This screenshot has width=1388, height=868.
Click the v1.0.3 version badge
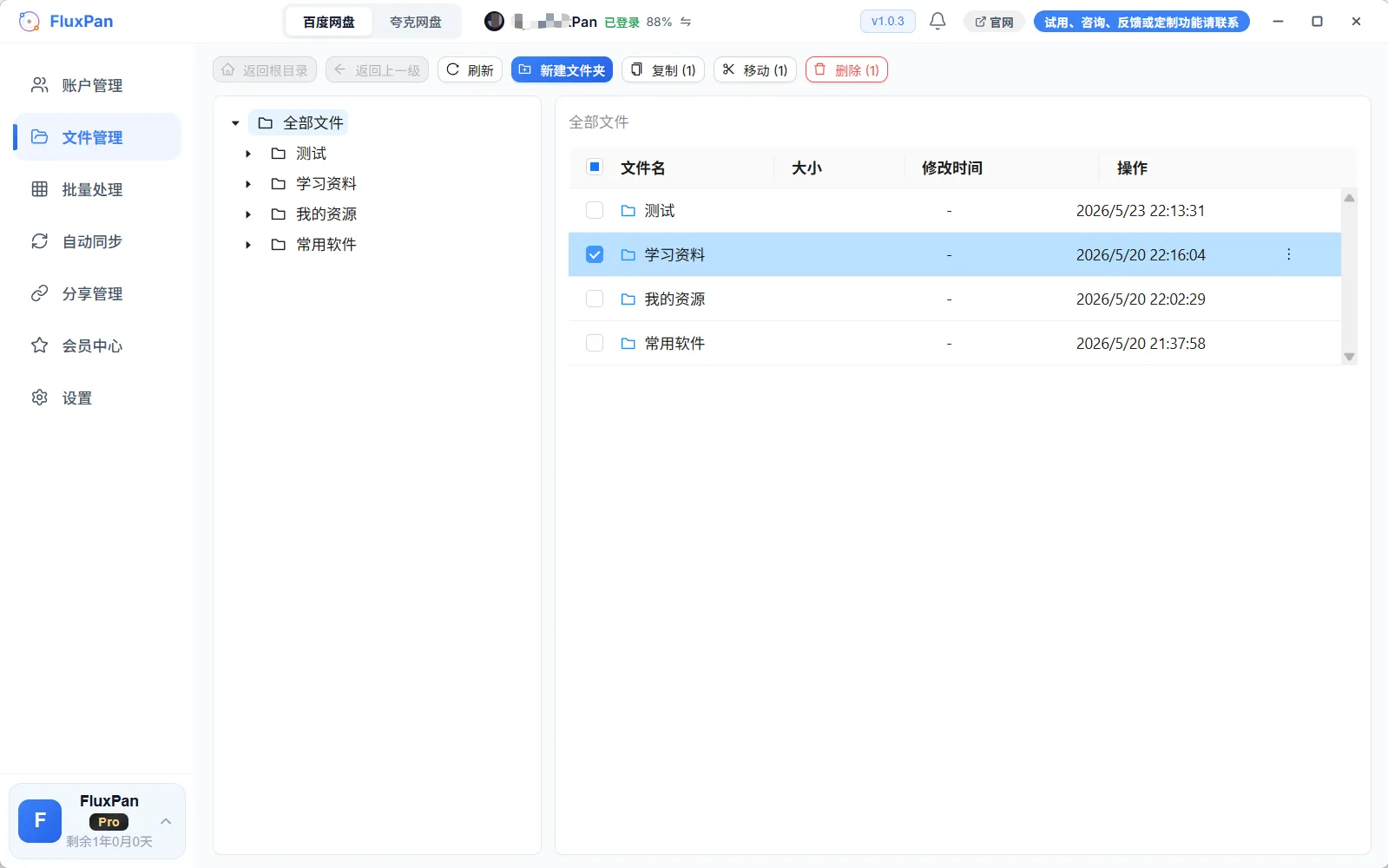pyautogui.click(x=888, y=21)
